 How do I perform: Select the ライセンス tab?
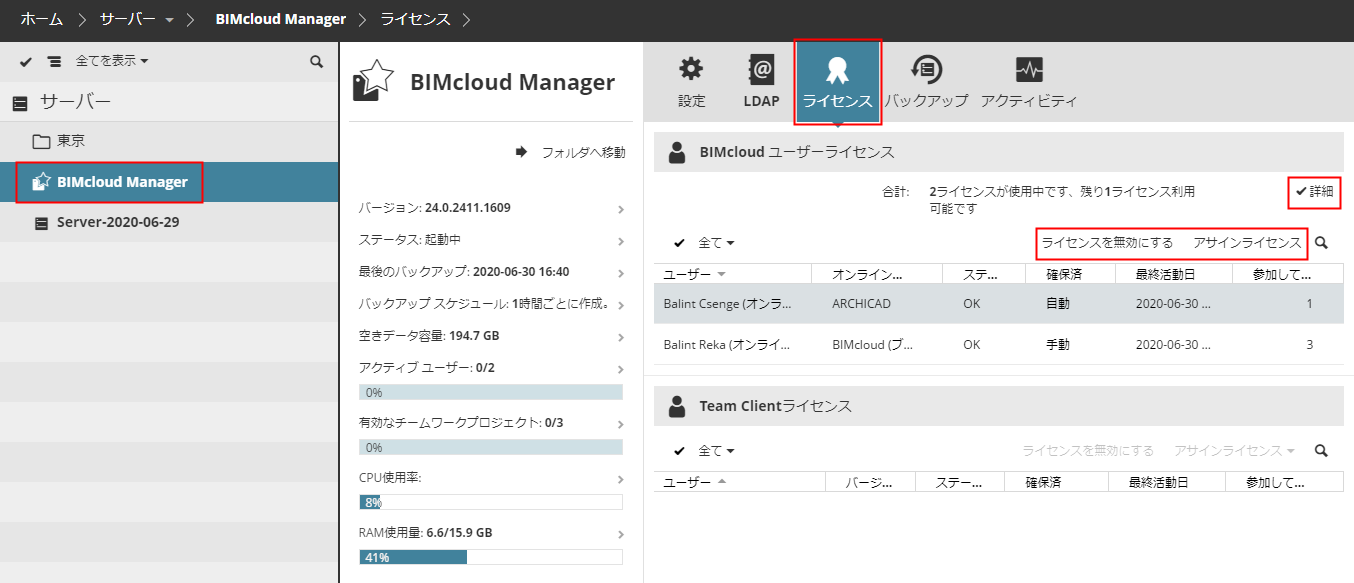coord(837,82)
